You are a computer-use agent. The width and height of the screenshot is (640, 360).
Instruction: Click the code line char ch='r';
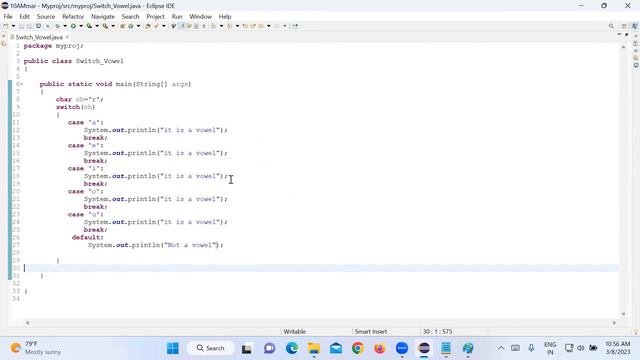point(80,99)
